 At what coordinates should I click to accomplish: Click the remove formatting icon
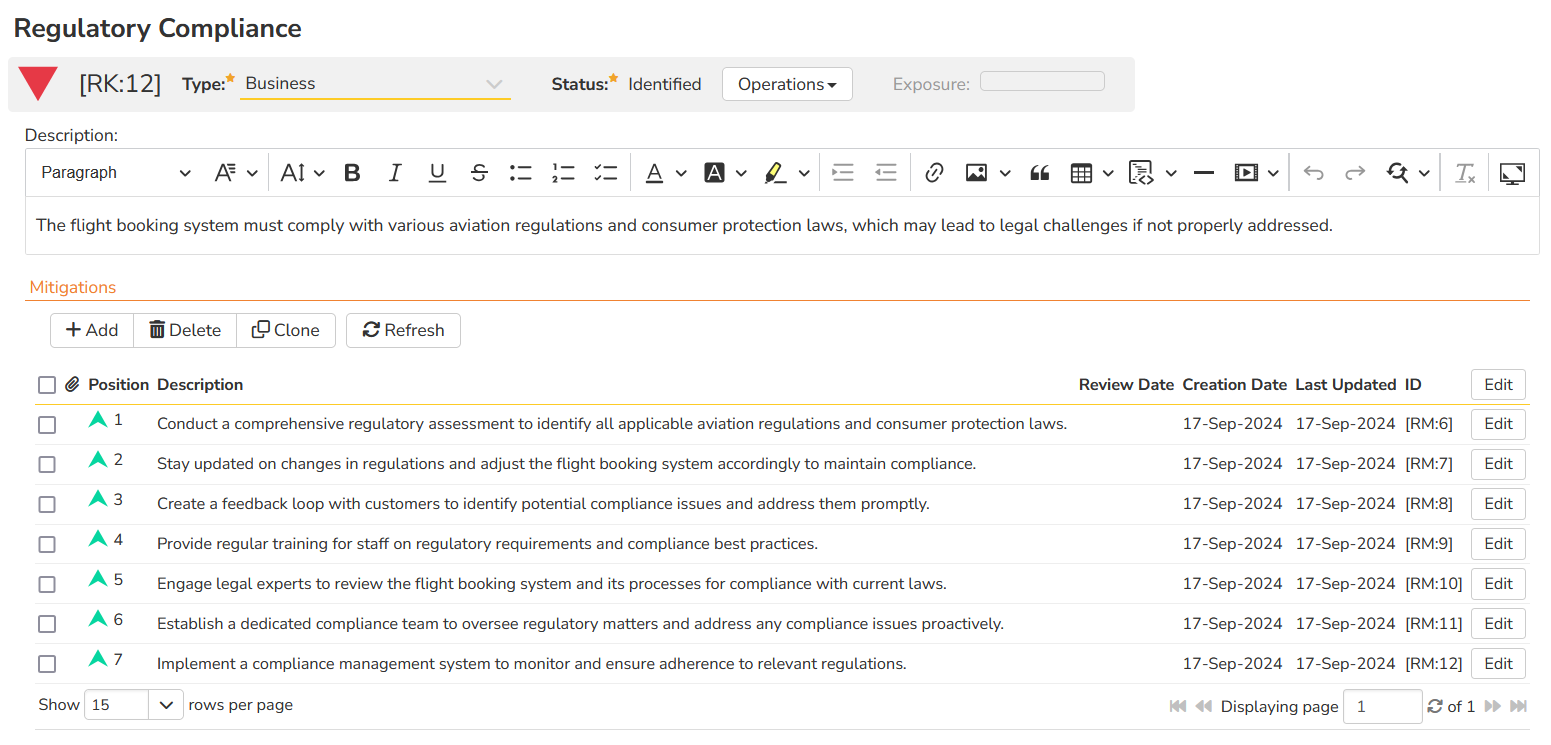[x=1465, y=173]
